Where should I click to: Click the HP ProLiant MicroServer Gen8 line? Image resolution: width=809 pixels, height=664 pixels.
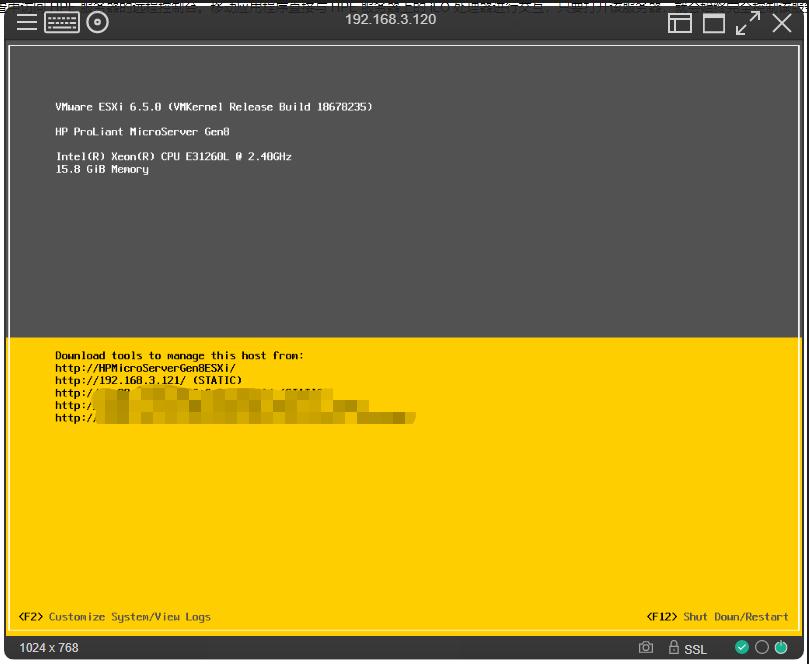pyautogui.click(x=142, y=132)
